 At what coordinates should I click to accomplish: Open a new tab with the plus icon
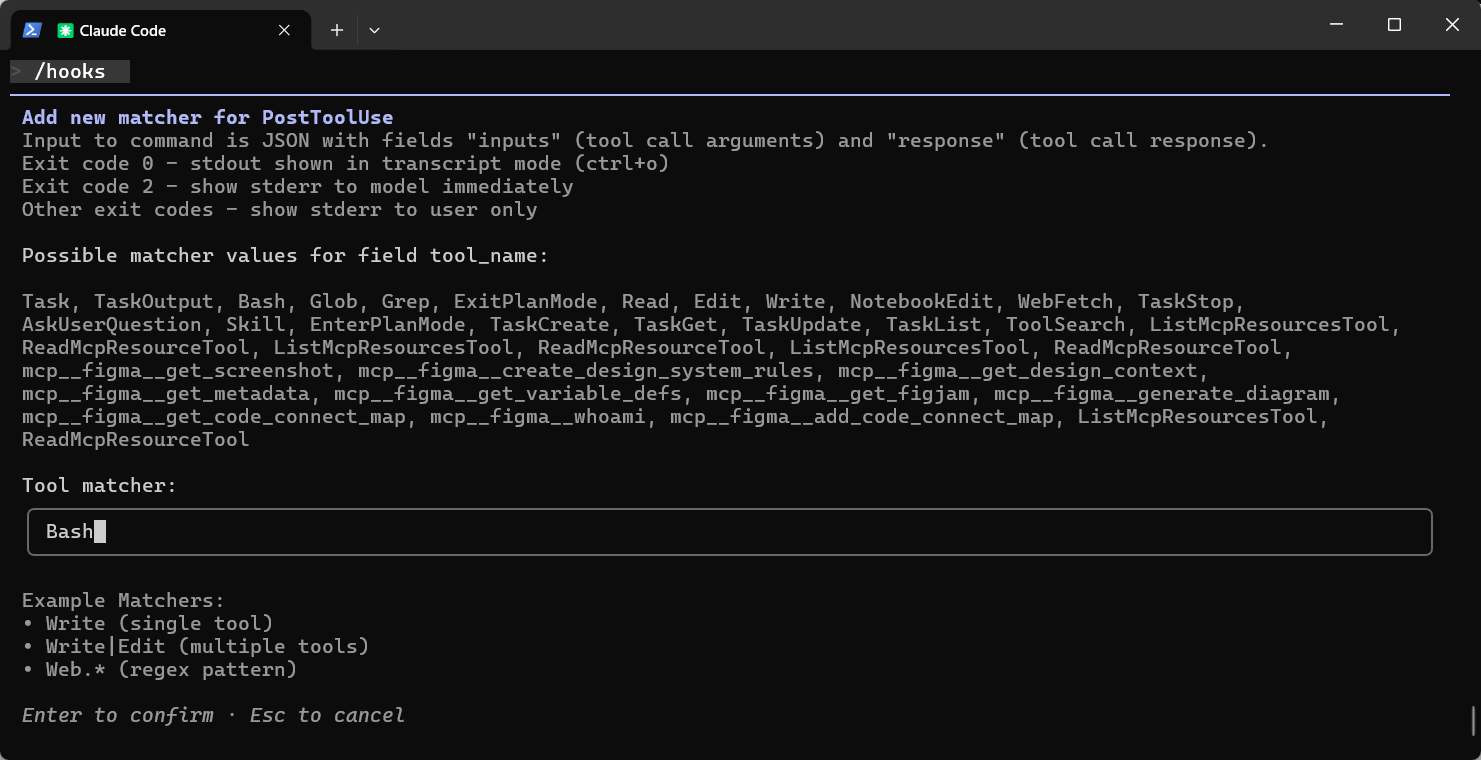tap(337, 30)
